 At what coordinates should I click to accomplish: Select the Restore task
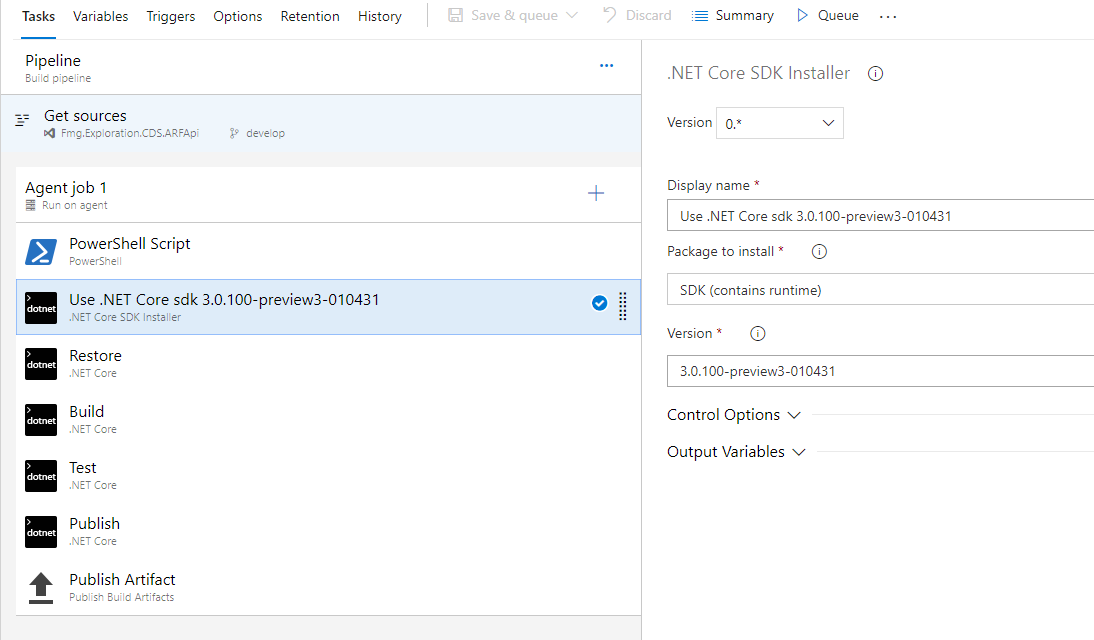(328, 363)
